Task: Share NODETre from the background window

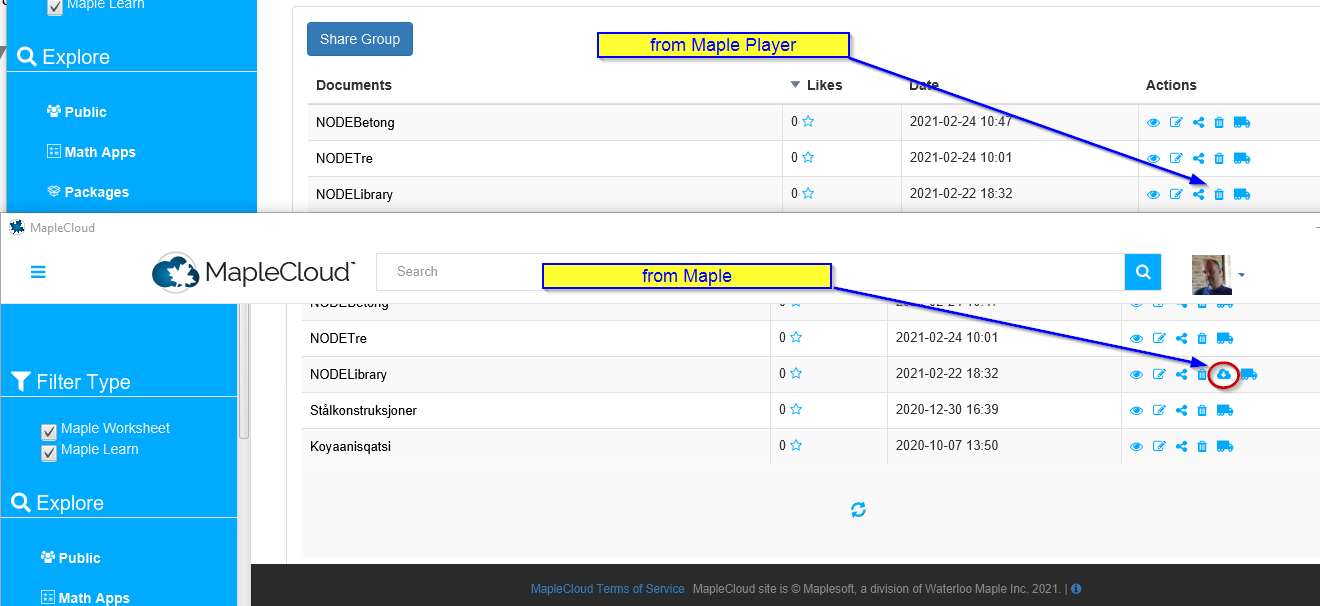Action: coord(1198,158)
